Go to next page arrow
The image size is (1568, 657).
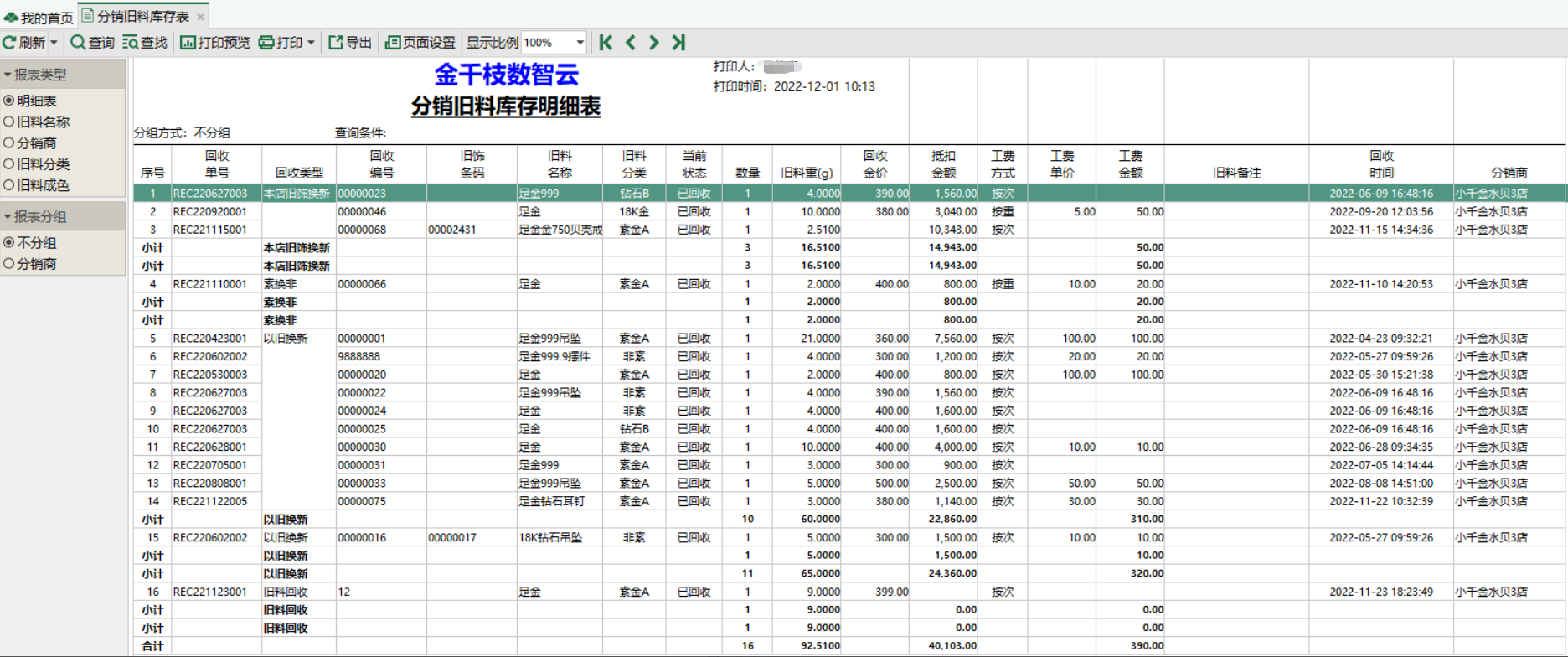654,42
